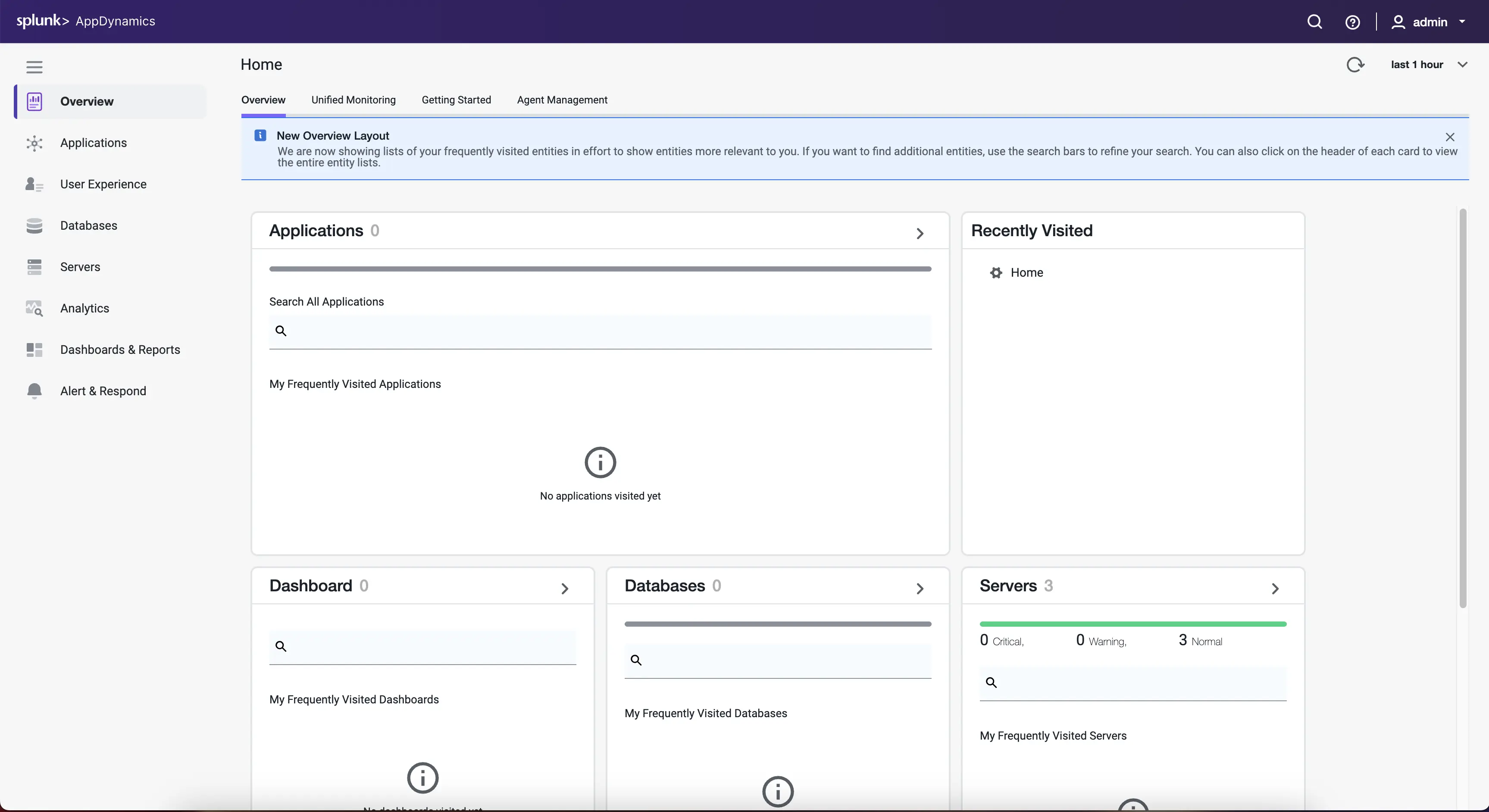Click the help question mark icon

click(1353, 22)
